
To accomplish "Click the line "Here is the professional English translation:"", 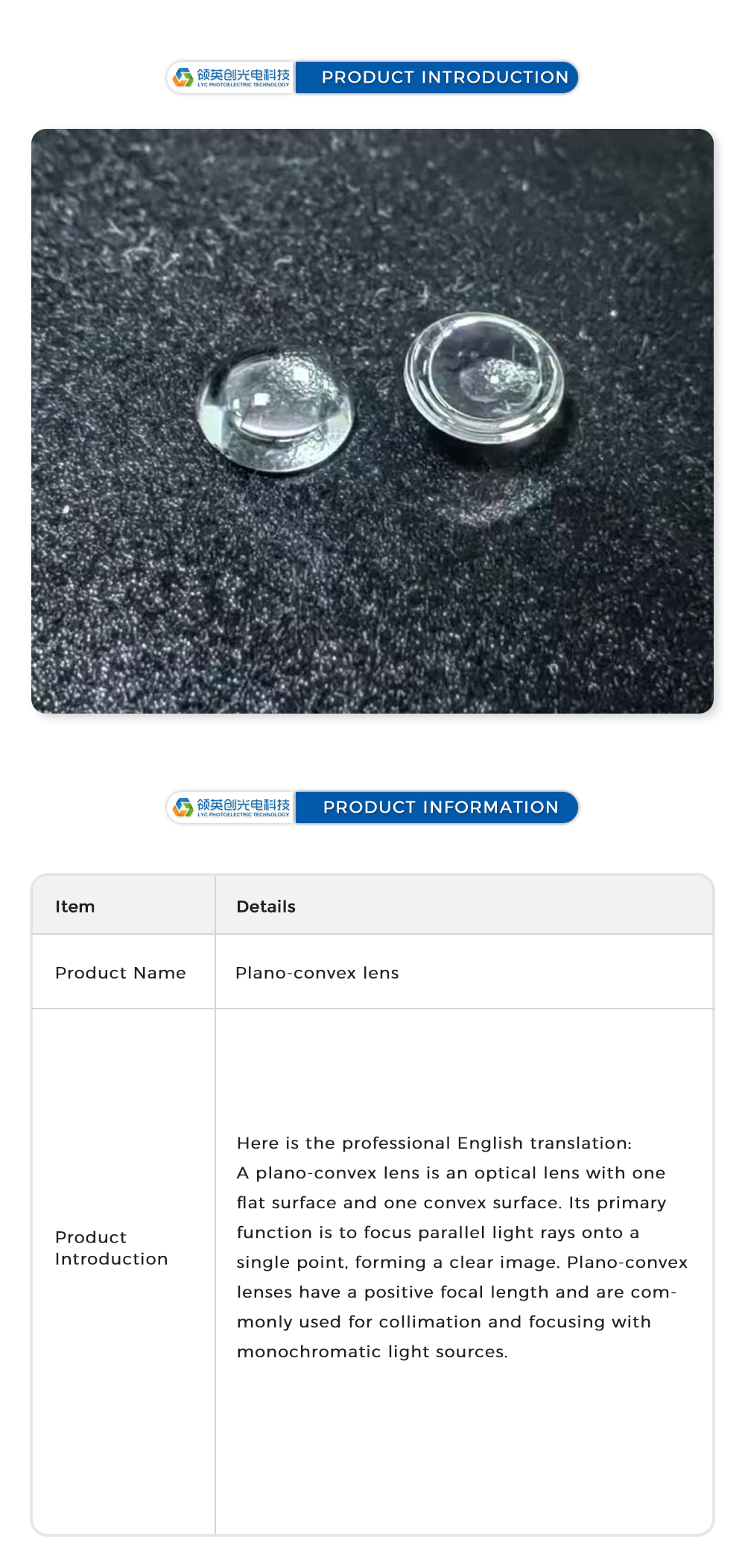I will 434,1143.
